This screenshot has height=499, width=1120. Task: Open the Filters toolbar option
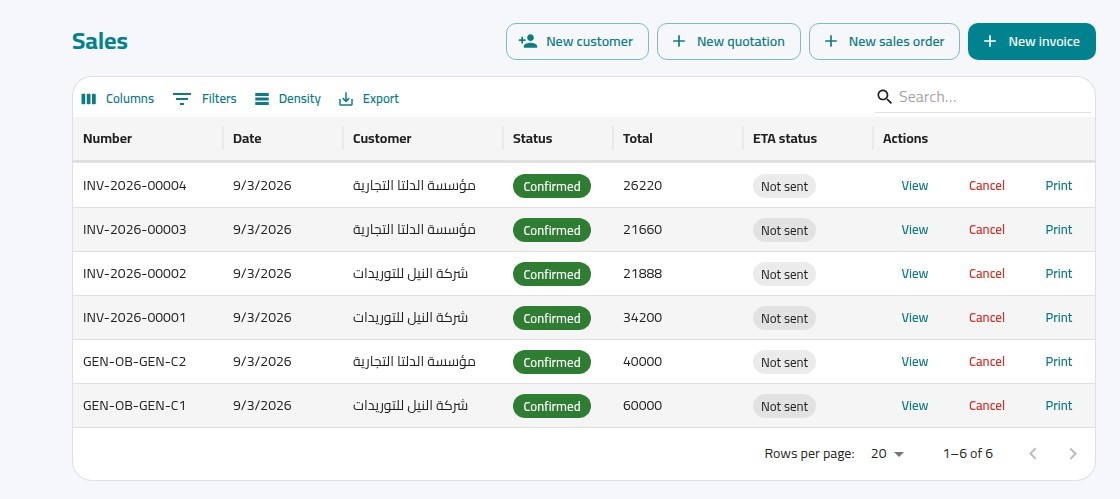pyautogui.click(x=205, y=99)
